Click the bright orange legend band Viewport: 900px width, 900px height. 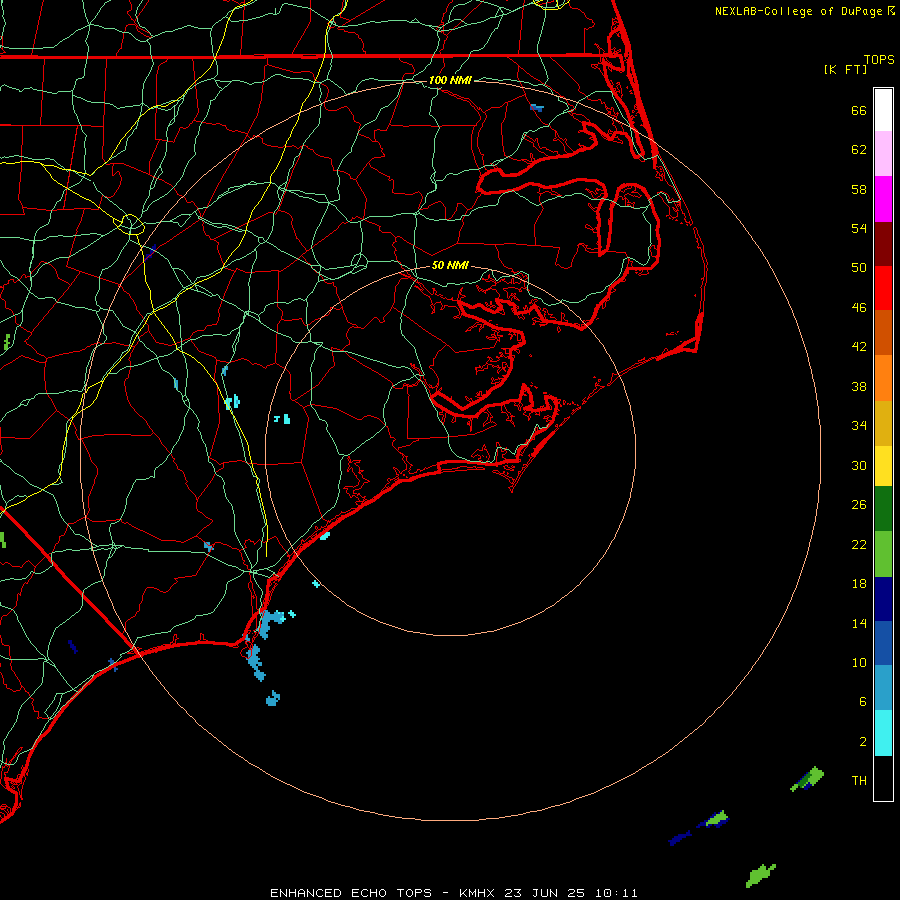coord(883,378)
